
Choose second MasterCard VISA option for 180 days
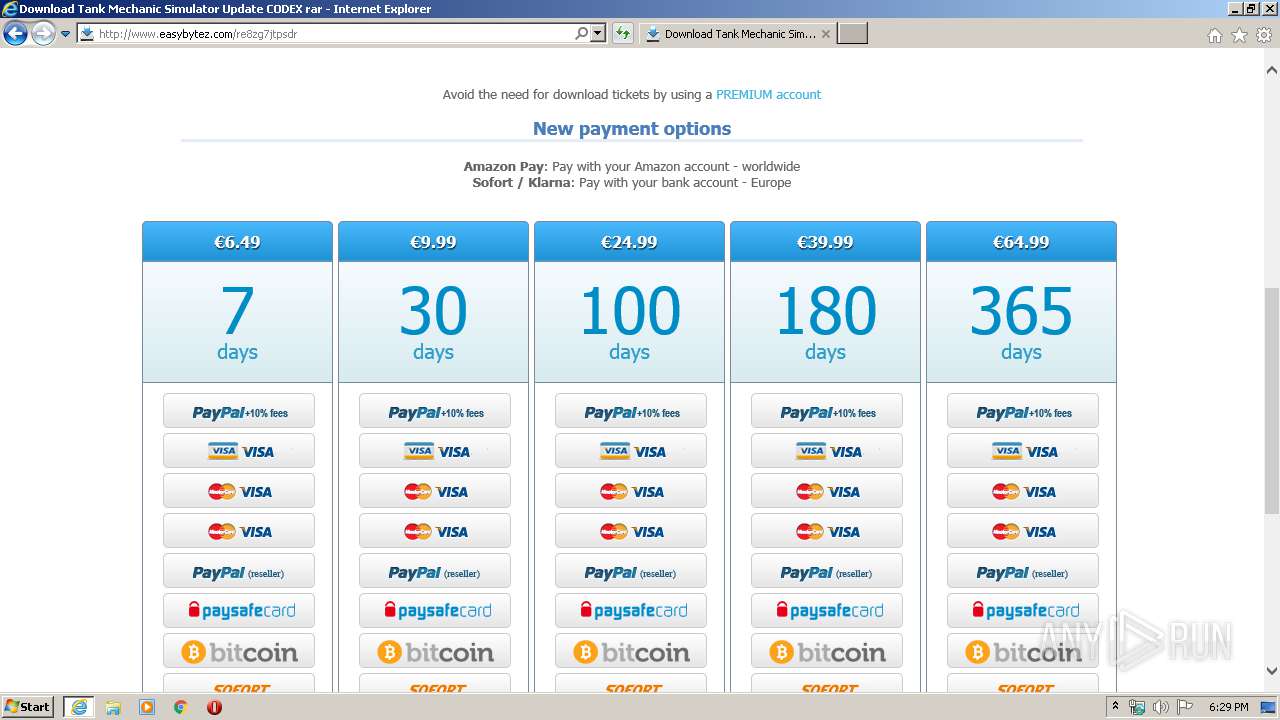pyautogui.click(x=827, y=531)
